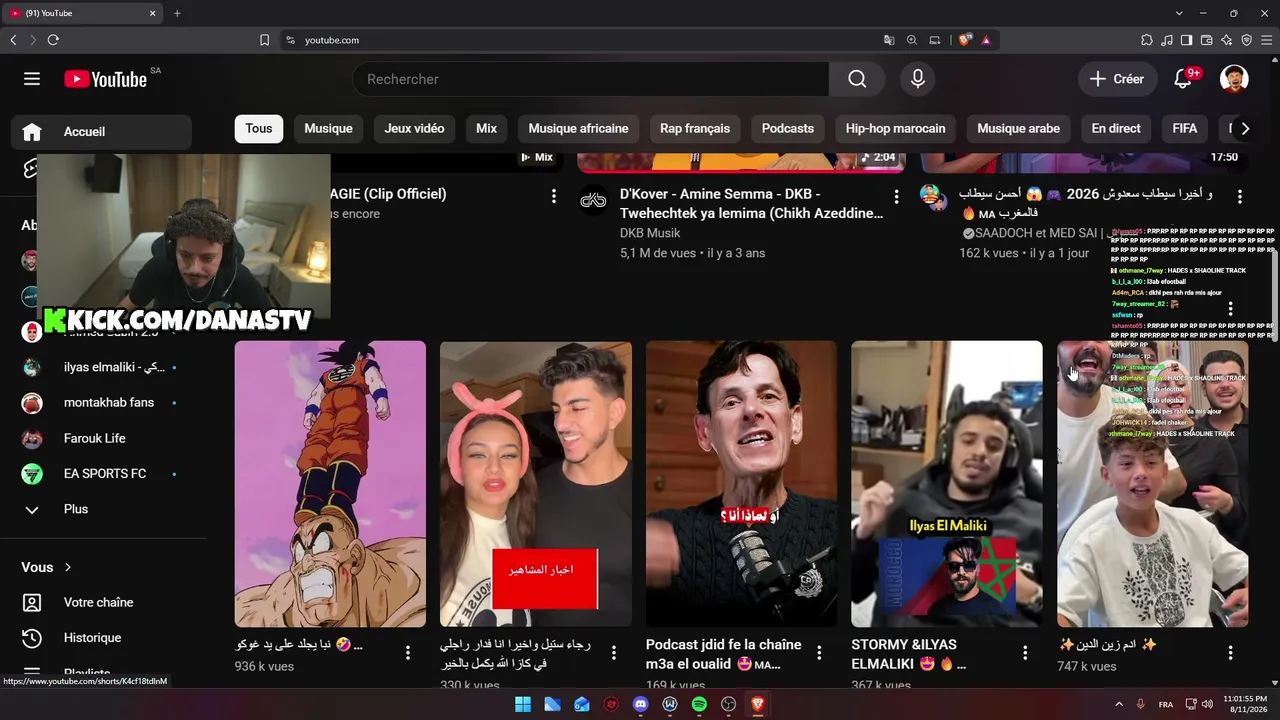The image size is (1280, 720).
Task: Select the FIFA filter chip
Action: 1185,128
